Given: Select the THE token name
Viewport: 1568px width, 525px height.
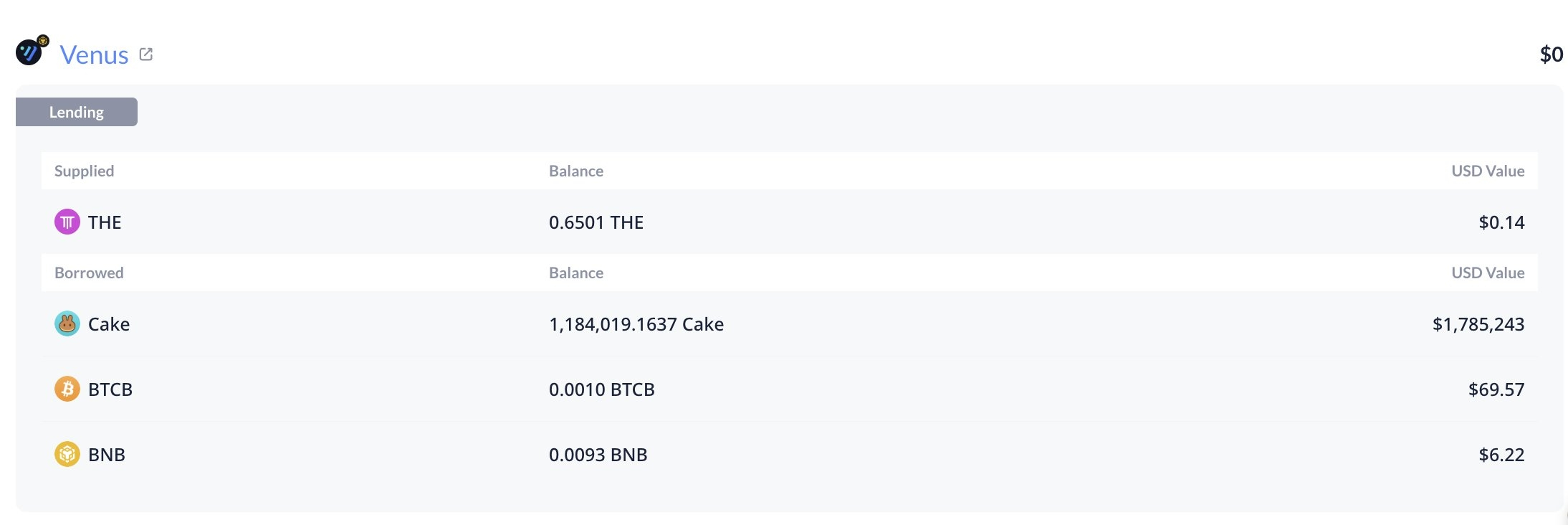Looking at the screenshot, I should tap(105, 222).
